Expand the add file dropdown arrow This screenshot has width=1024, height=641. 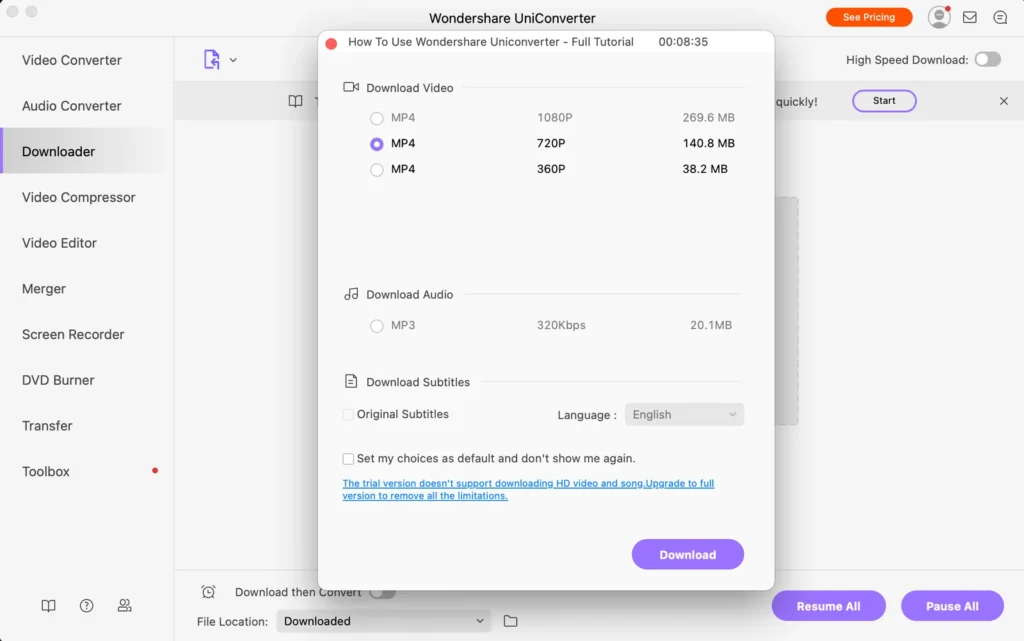click(233, 60)
